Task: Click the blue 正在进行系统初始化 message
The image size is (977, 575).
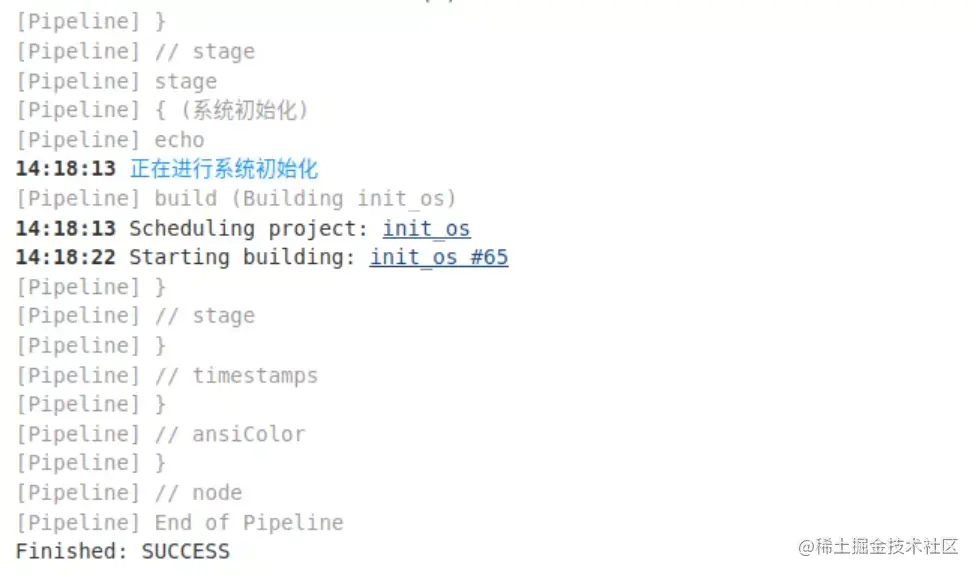Action: (224, 169)
